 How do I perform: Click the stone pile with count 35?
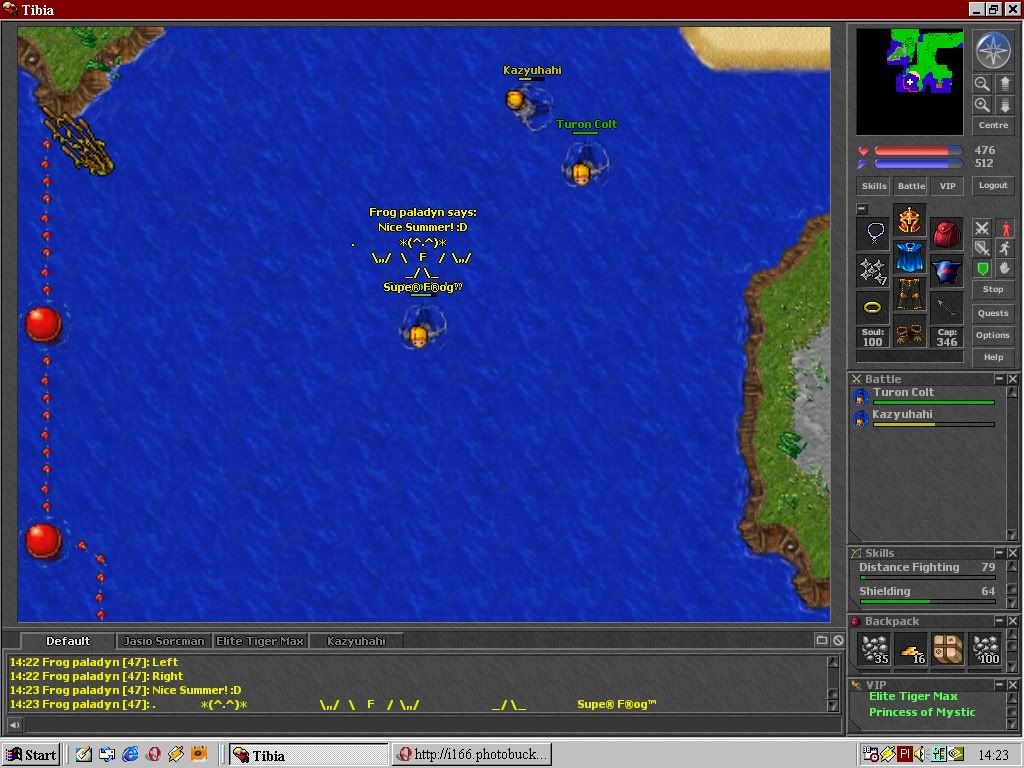click(x=874, y=649)
